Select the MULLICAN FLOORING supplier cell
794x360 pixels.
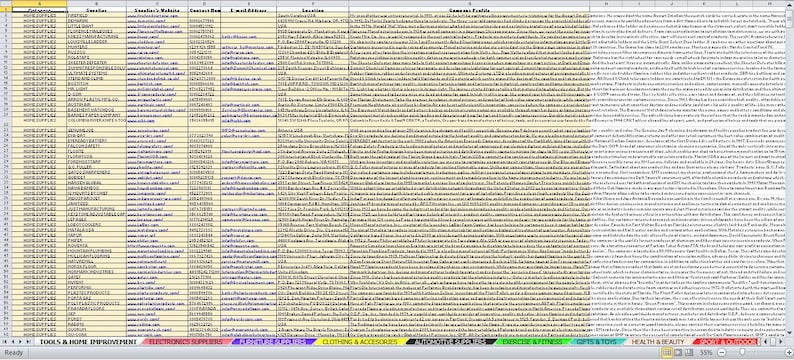coord(96,256)
